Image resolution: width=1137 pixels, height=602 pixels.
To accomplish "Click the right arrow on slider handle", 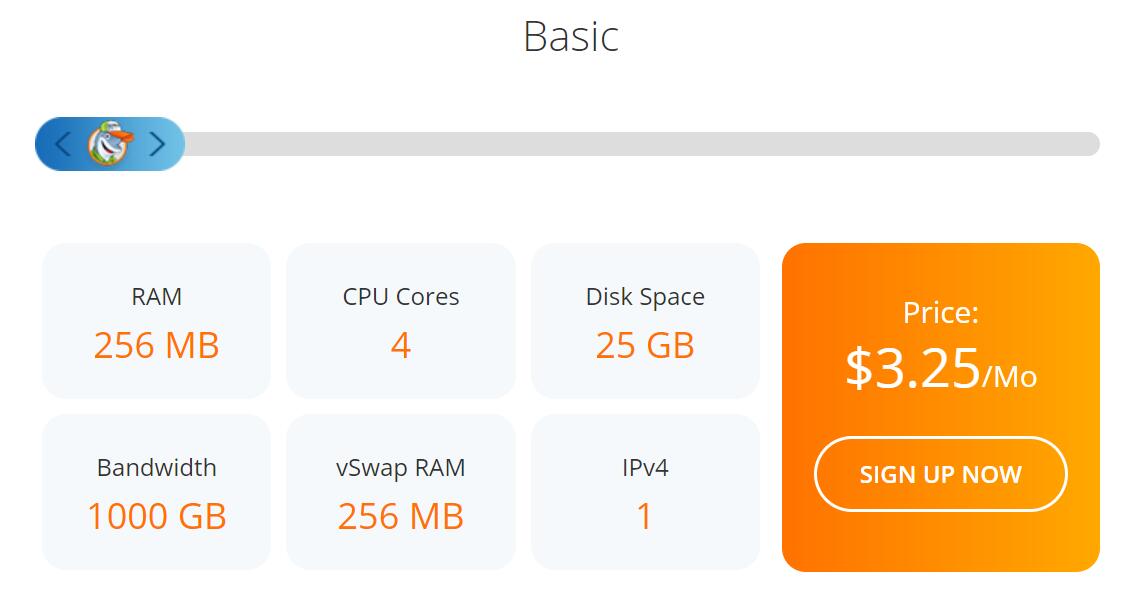I will 157,144.
